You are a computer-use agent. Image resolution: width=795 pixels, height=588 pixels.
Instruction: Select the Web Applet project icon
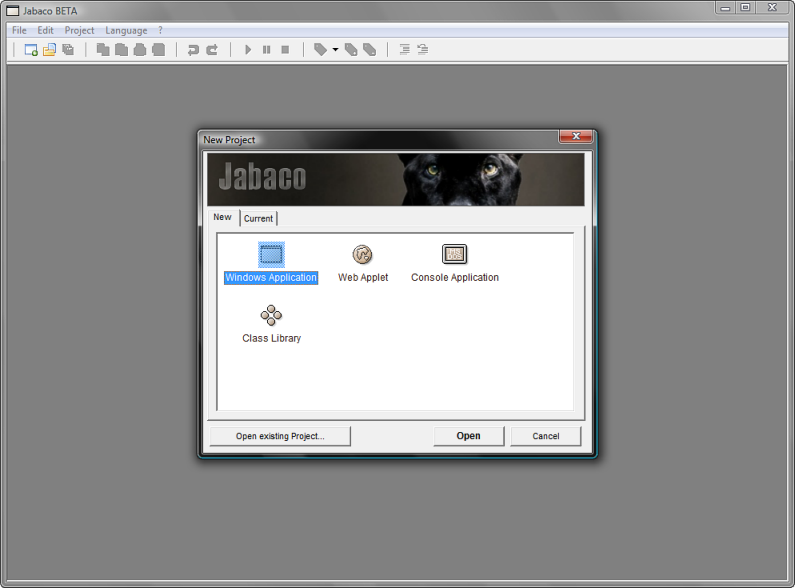point(363,254)
